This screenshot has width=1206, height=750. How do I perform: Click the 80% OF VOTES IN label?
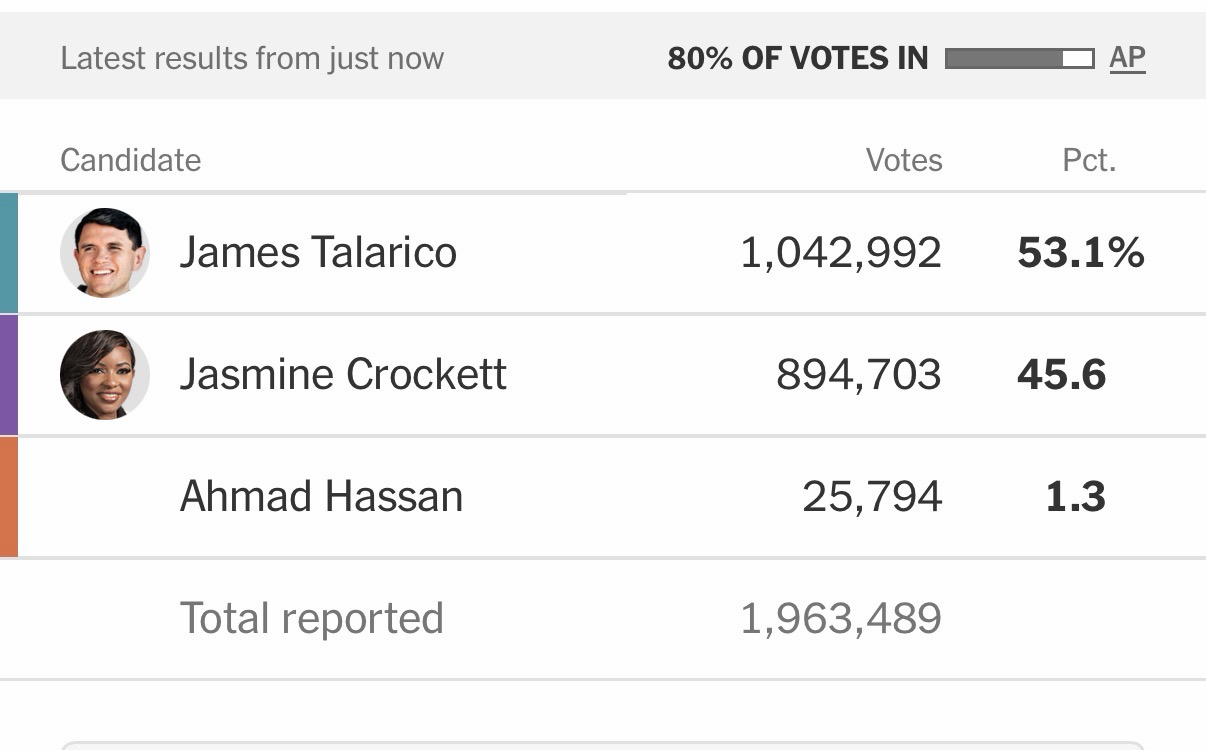tap(798, 59)
